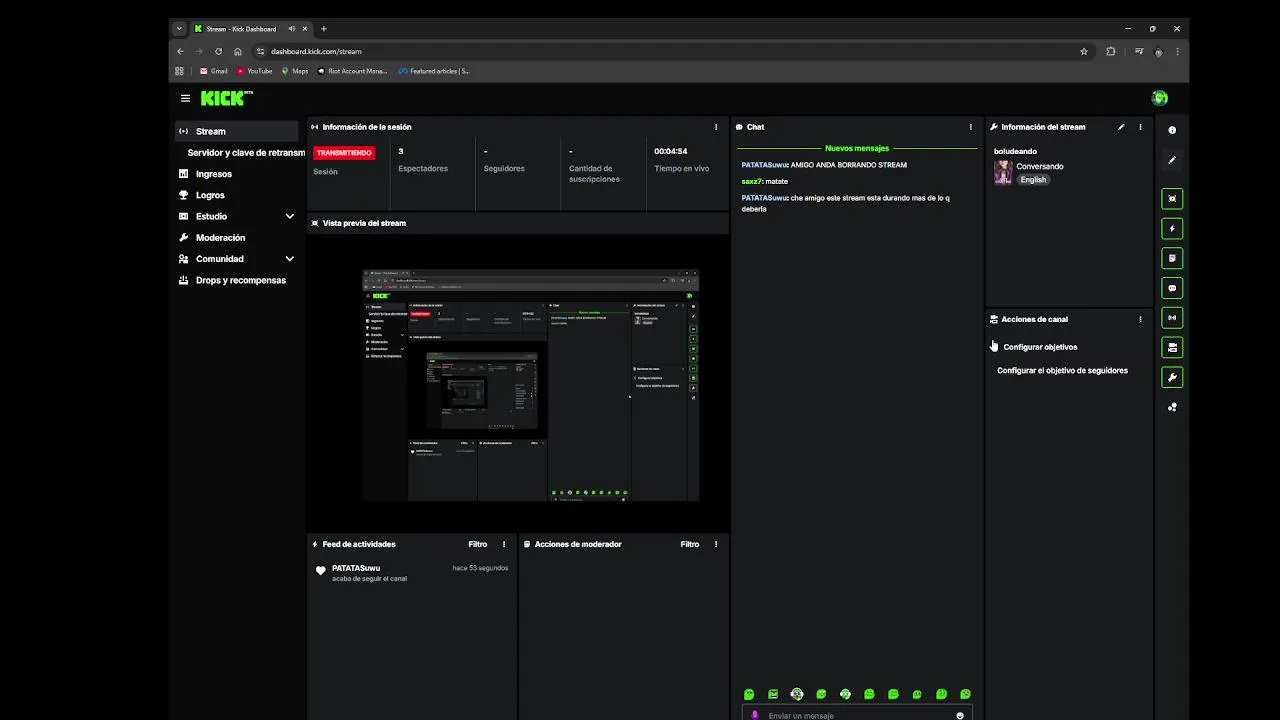The height and width of the screenshot is (720, 1280).
Task: Toggle the lightning activity feed widget icon
Action: (1172, 229)
